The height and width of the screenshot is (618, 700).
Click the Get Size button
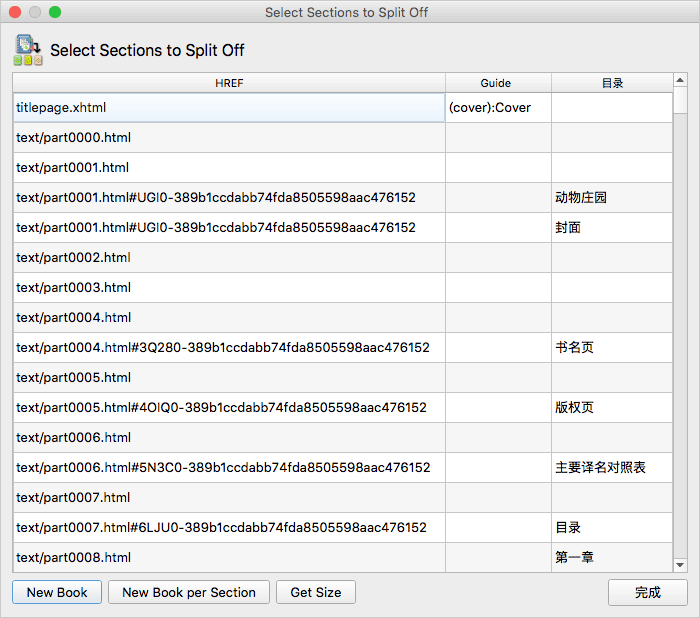click(x=315, y=592)
